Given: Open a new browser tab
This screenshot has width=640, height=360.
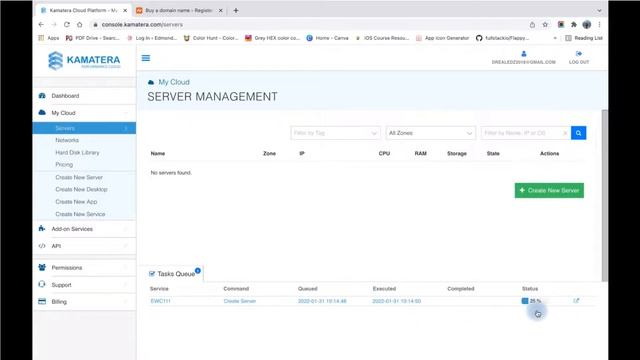Looking at the screenshot, I should coord(236,11).
